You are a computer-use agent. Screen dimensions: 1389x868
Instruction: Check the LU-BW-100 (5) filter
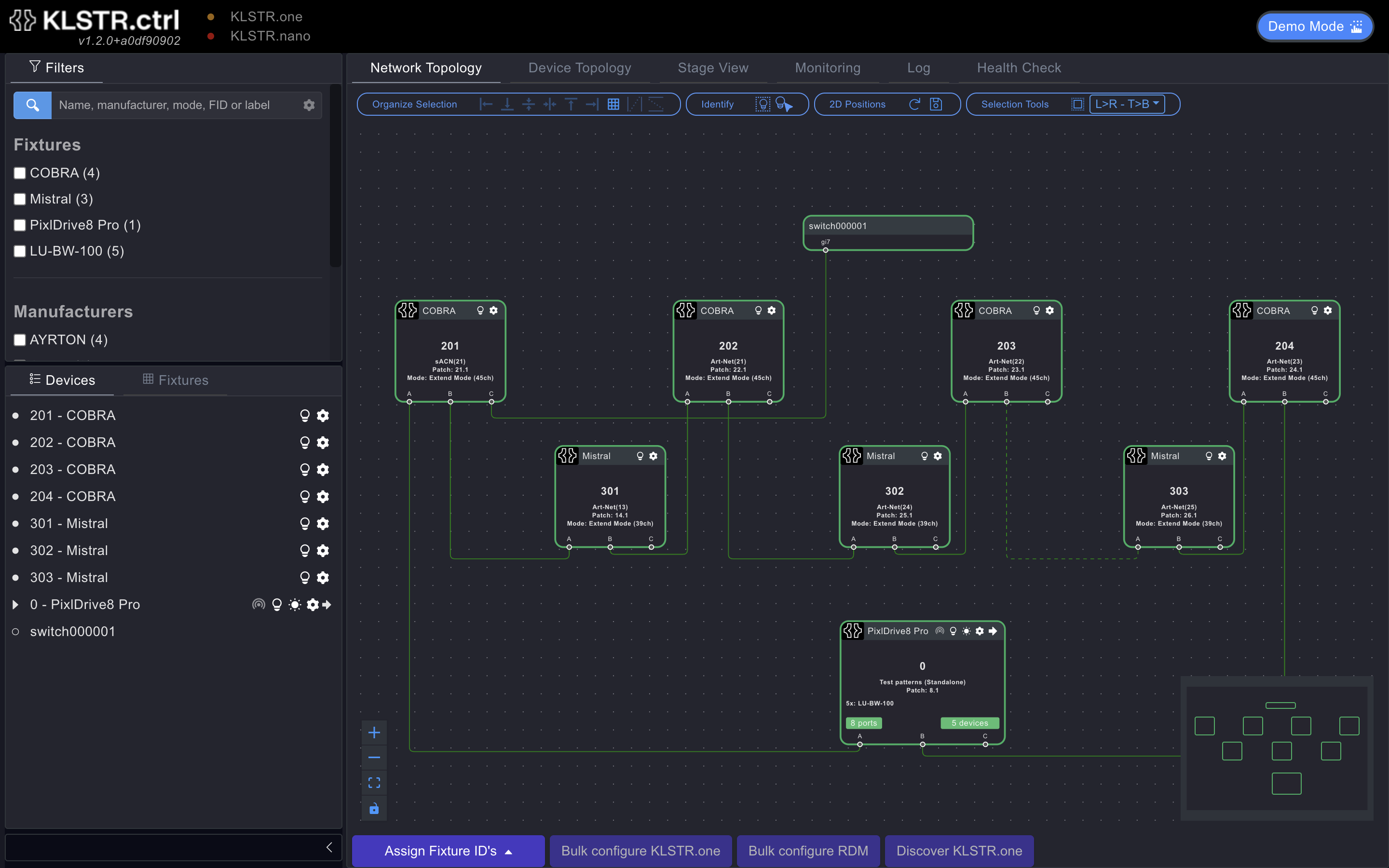tap(20, 251)
